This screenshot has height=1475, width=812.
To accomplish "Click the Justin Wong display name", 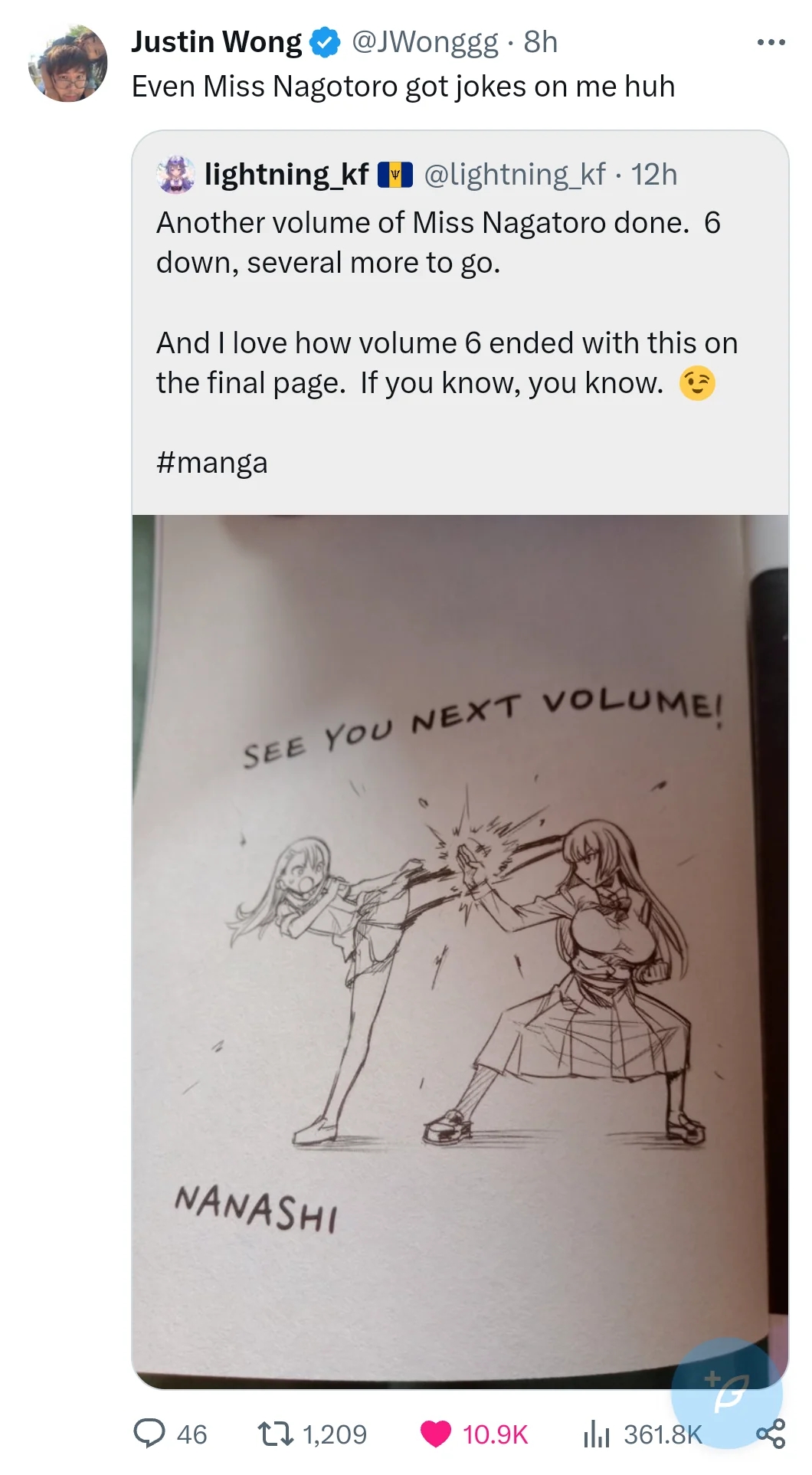I will pyautogui.click(x=217, y=42).
